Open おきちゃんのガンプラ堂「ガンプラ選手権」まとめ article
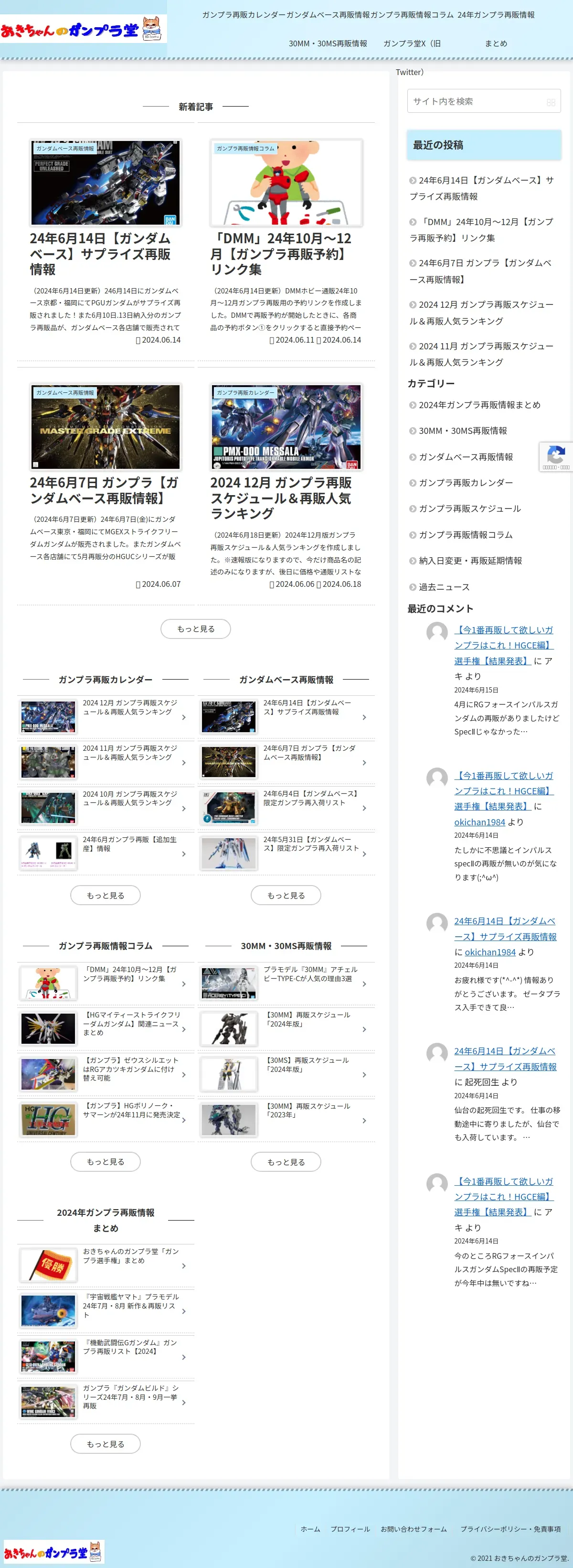The height and width of the screenshot is (1568, 573). [x=106, y=1265]
